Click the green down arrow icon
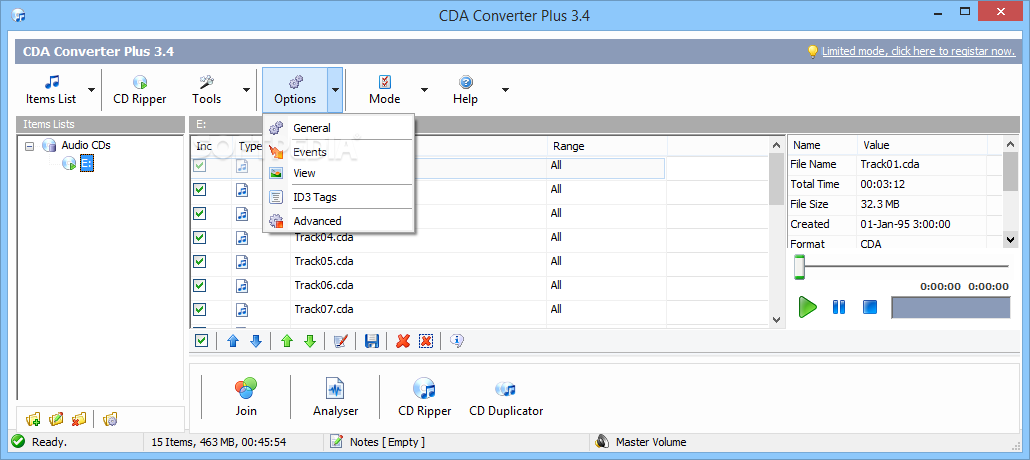The width and height of the screenshot is (1030, 460). pyautogui.click(x=310, y=341)
